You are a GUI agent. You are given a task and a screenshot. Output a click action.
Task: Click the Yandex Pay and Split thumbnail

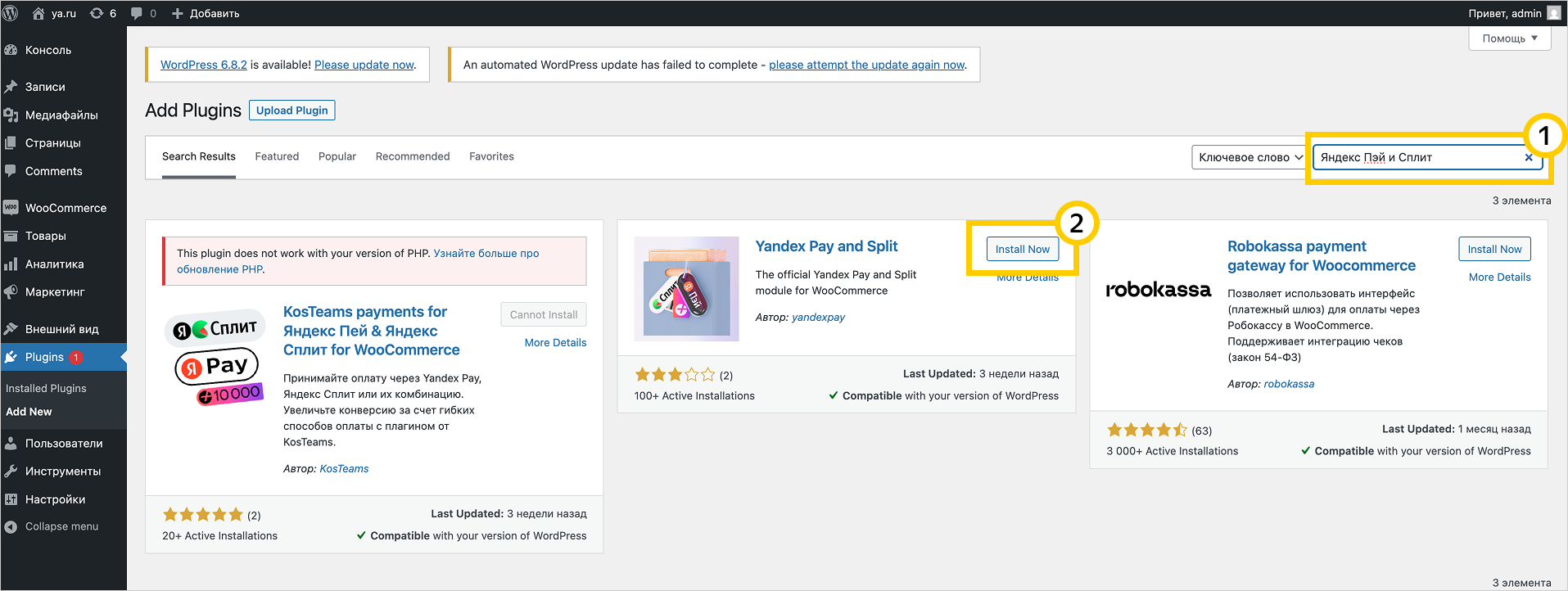[686, 289]
